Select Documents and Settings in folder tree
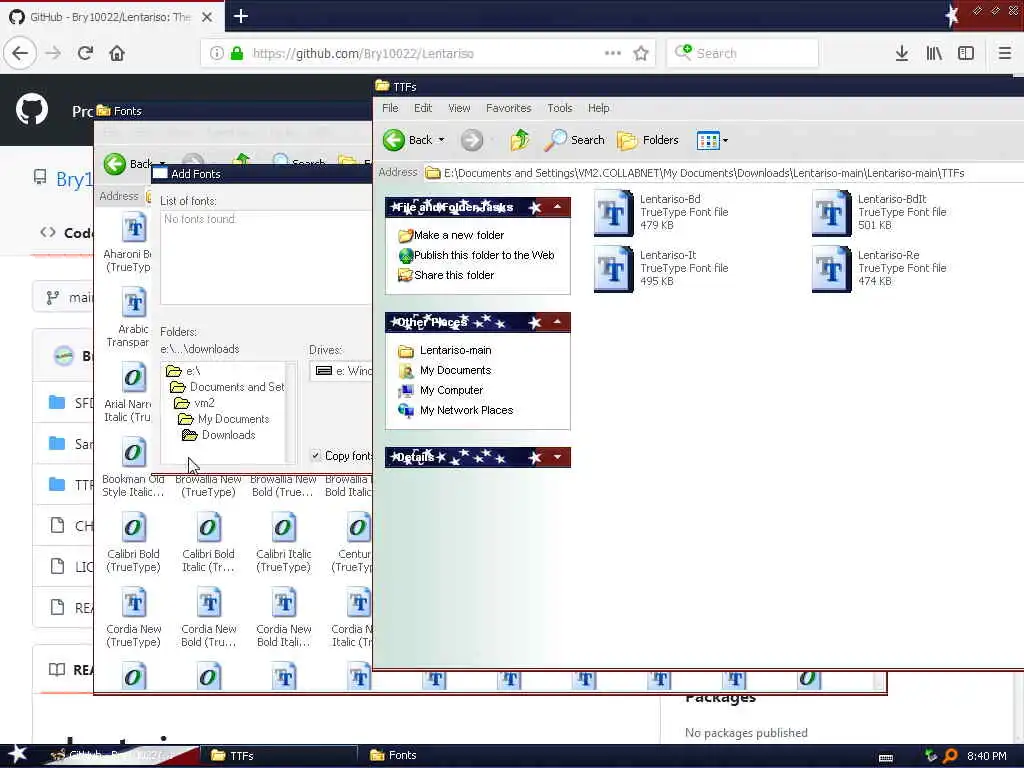Viewport: 1024px width, 768px height. [x=227, y=387]
